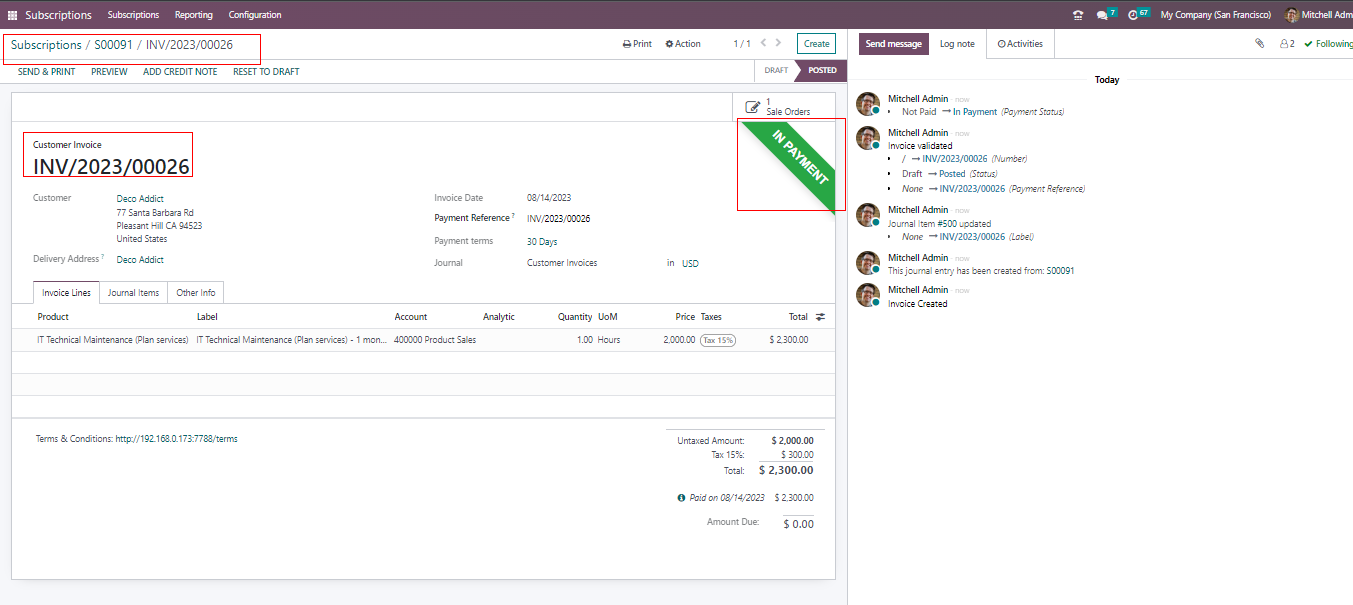The image size is (1353, 605).
Task: Click the support headset icon in navbar
Action: click(1077, 15)
